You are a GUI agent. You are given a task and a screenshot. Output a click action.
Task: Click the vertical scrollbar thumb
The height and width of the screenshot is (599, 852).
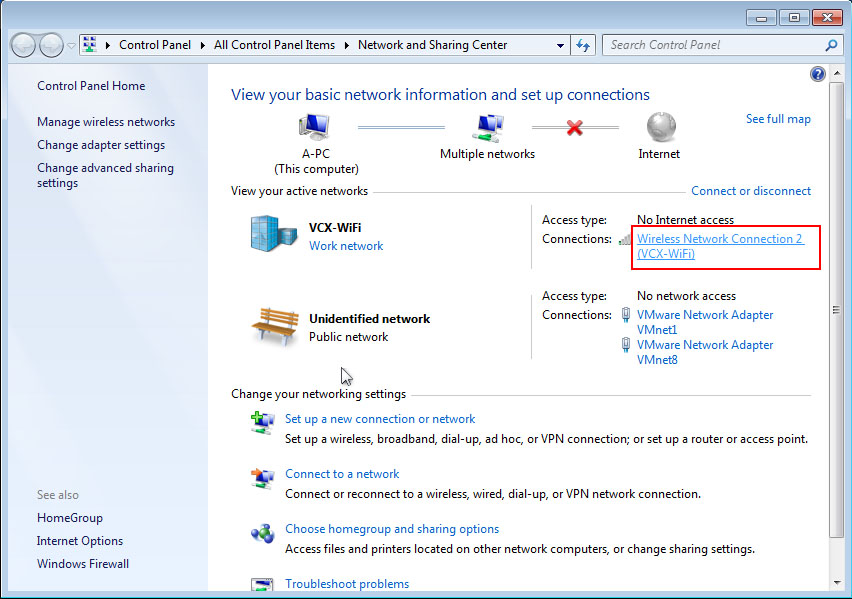(x=836, y=310)
